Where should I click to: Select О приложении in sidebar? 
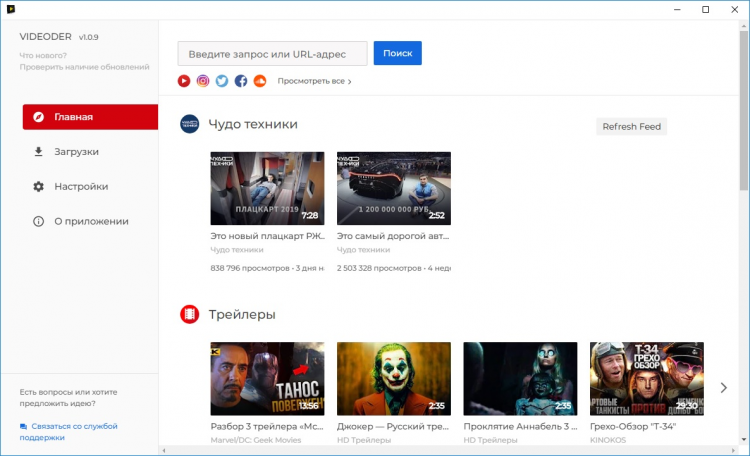click(90, 221)
